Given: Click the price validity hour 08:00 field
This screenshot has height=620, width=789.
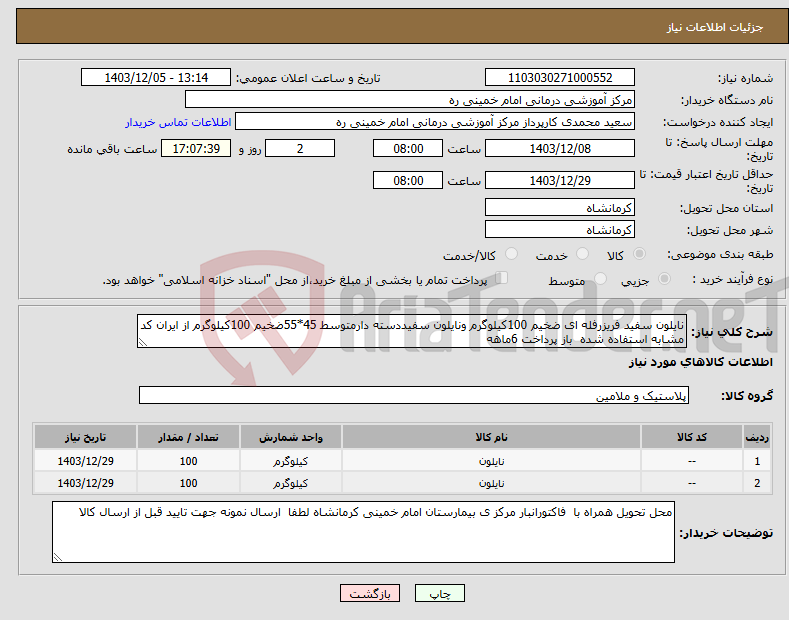Looking at the screenshot, I should coord(408,180).
